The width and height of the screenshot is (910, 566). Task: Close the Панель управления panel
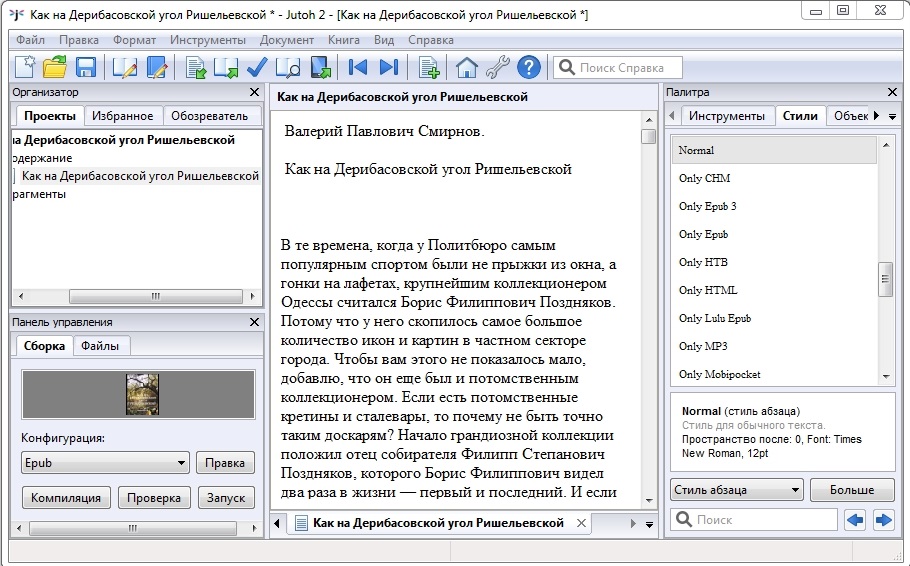coord(254,322)
